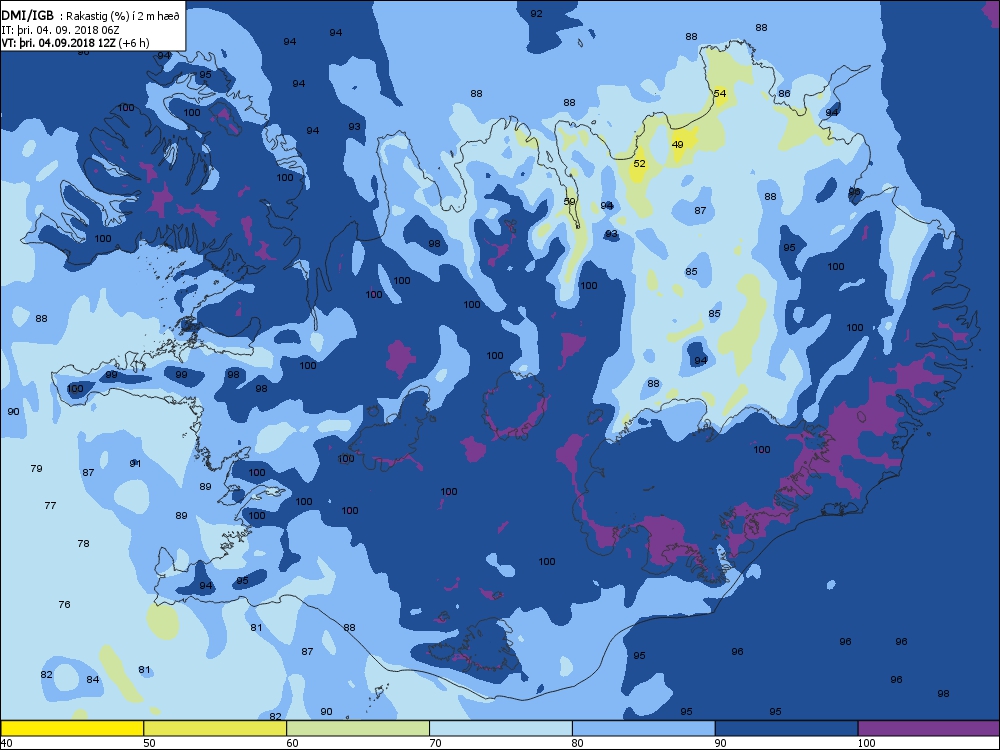Click the 'DMI/IGB : Rakastig (%) í 2 m hæð' title
The width and height of the screenshot is (1000, 750).
tap(91, 16)
